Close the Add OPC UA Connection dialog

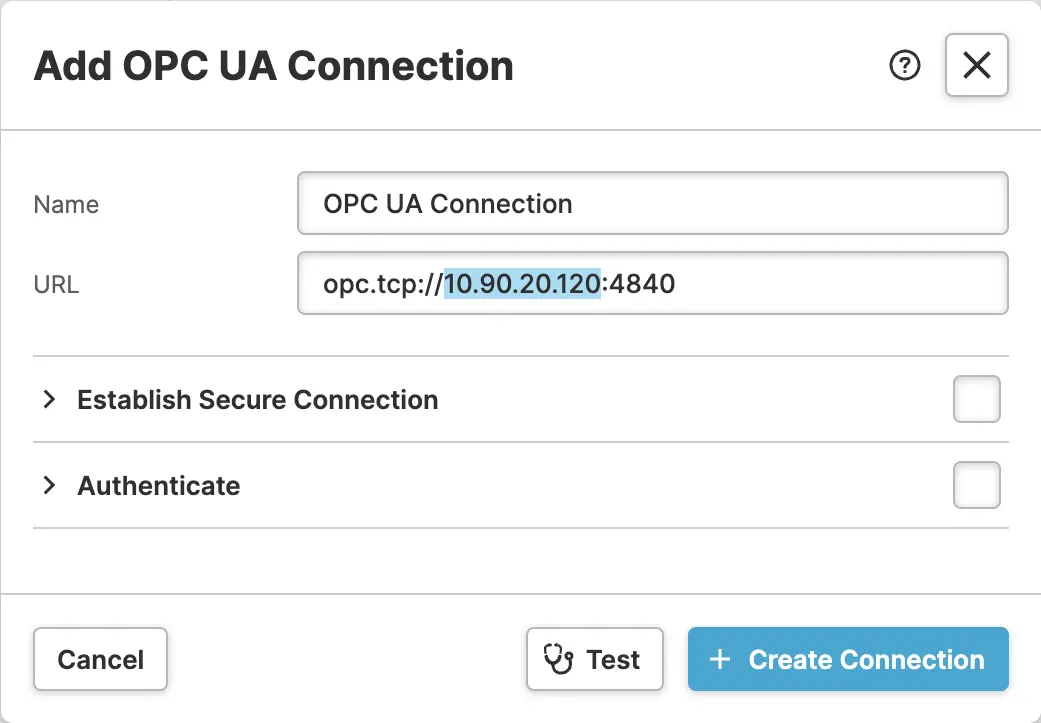pyautogui.click(x=976, y=66)
